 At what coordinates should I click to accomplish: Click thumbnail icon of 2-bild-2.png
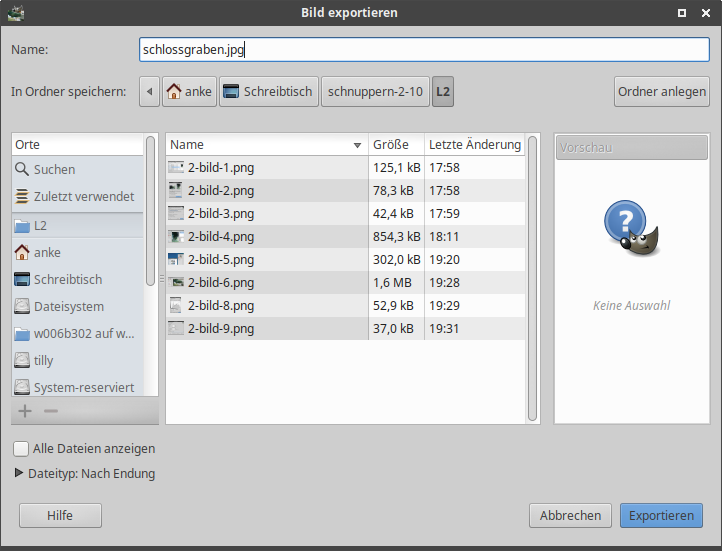click(x=176, y=191)
